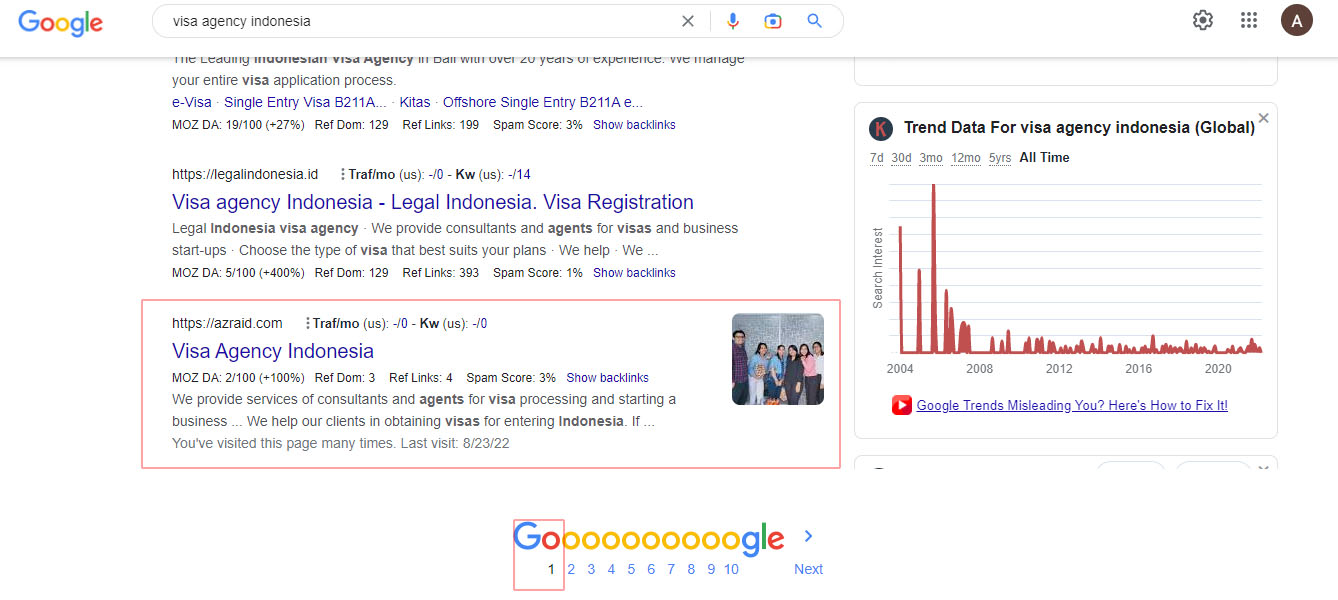Screen dimensions: 1338x600
Task: Go to results page 5
Action: [x=631, y=569]
